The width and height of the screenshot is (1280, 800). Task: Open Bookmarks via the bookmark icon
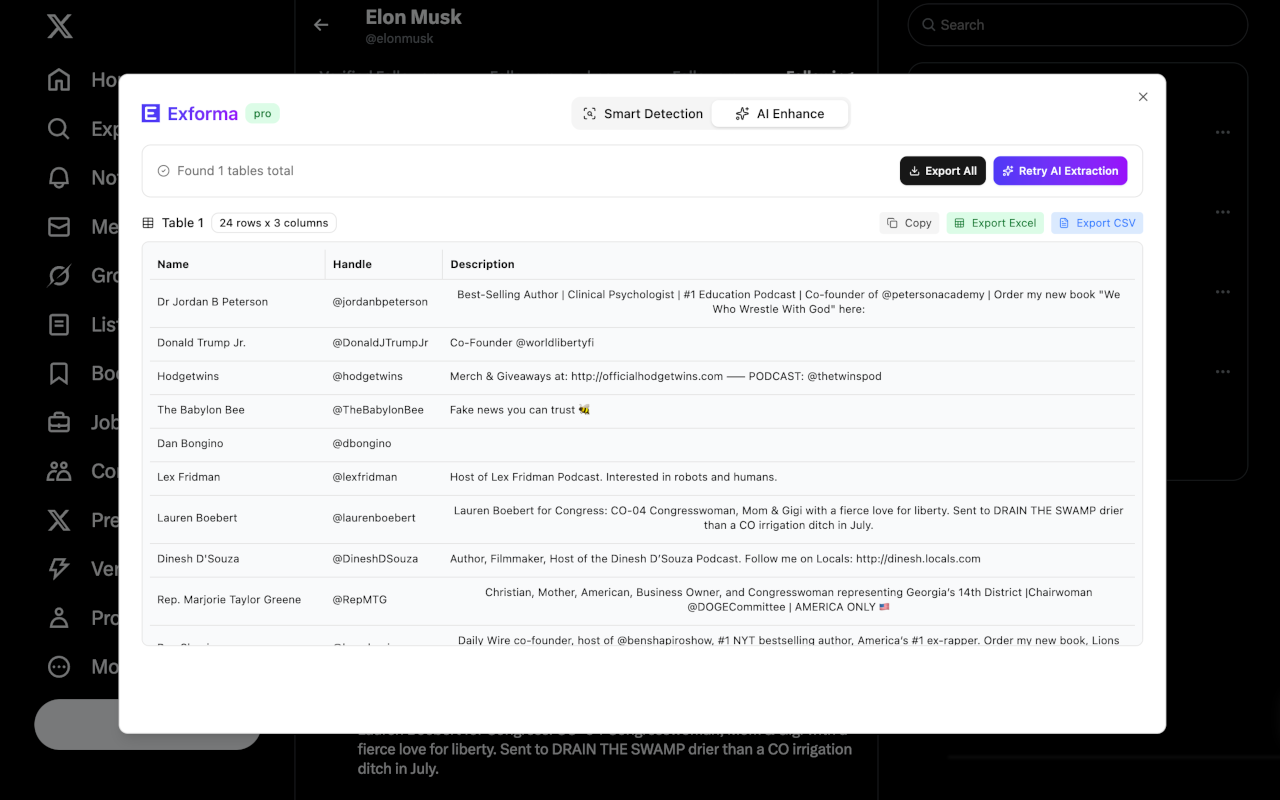coord(59,374)
